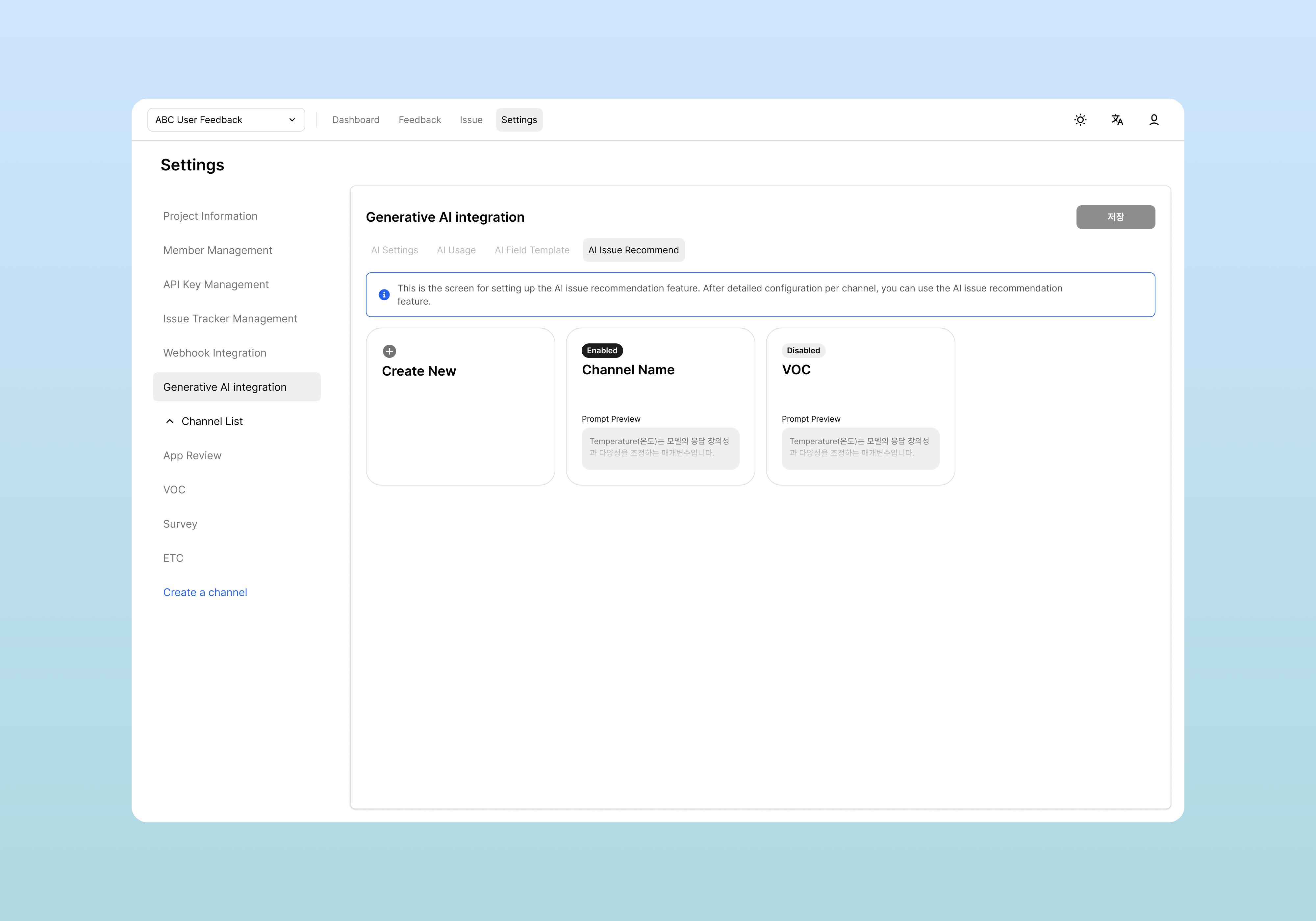1316x921 pixels.
Task: Click the Enabled badge on Channel Name card
Action: coord(602,351)
